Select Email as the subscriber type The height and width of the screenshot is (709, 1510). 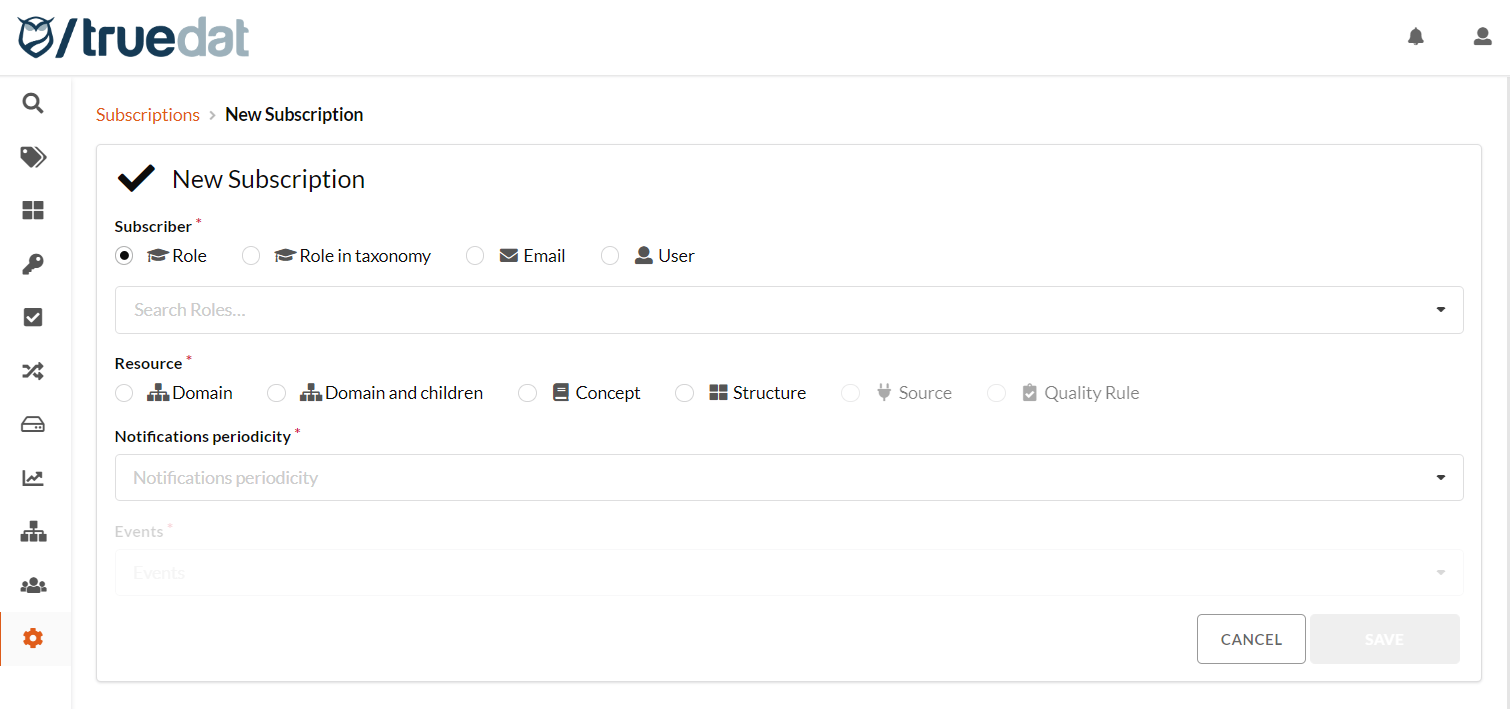pos(474,255)
